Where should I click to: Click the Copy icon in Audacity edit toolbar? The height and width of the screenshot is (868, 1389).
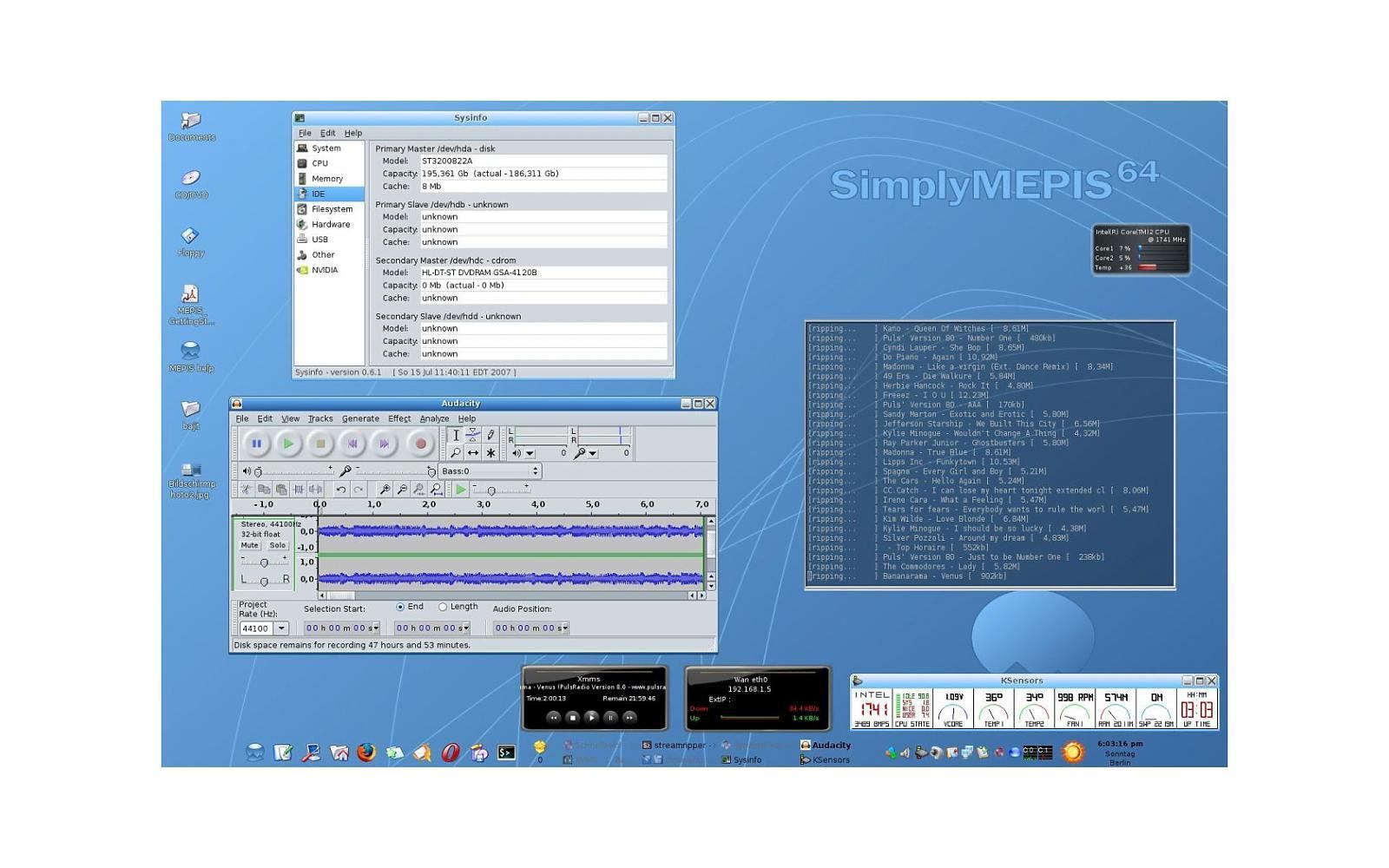tap(264, 490)
